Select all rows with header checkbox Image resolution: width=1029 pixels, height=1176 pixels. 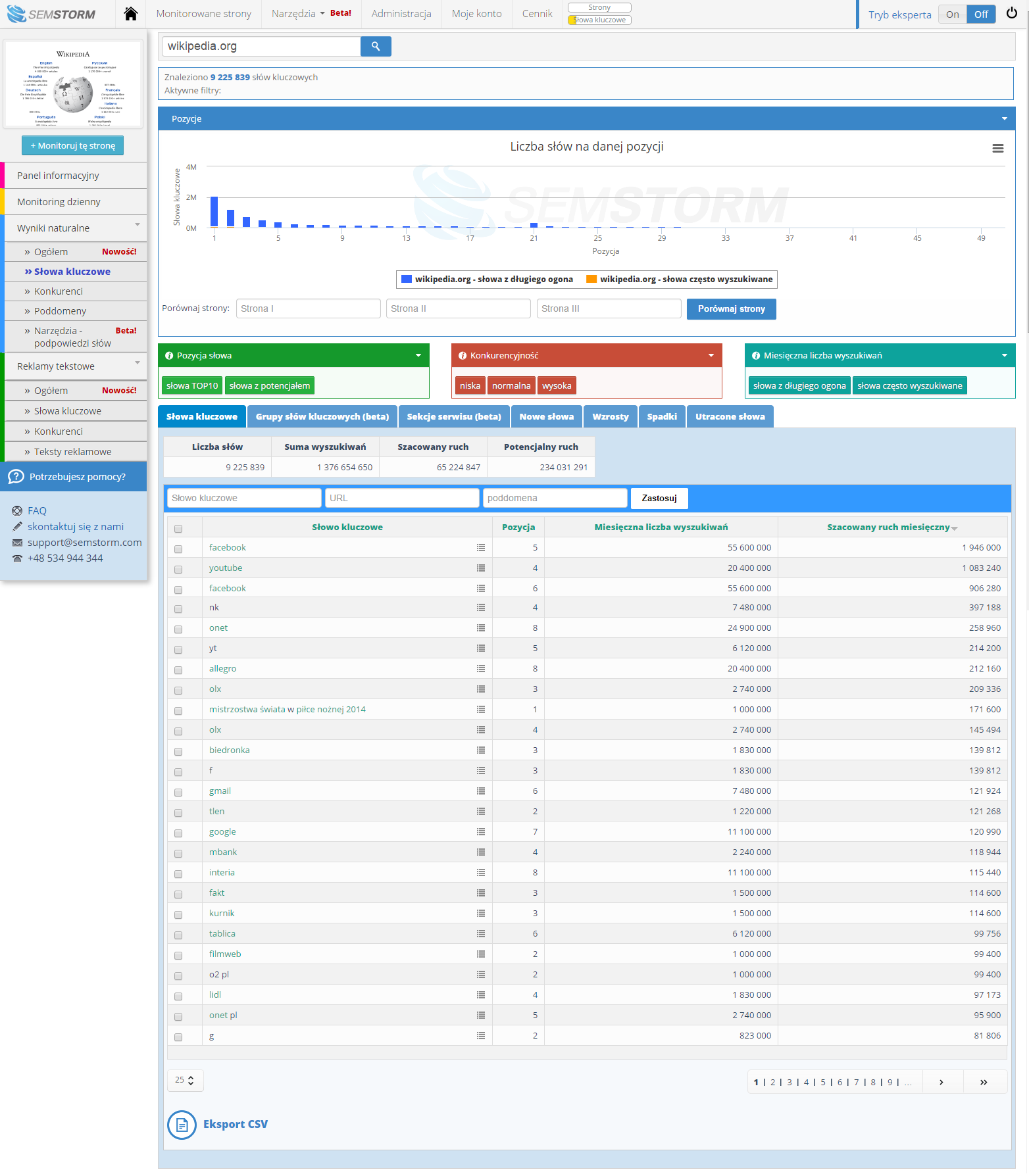coord(178,529)
